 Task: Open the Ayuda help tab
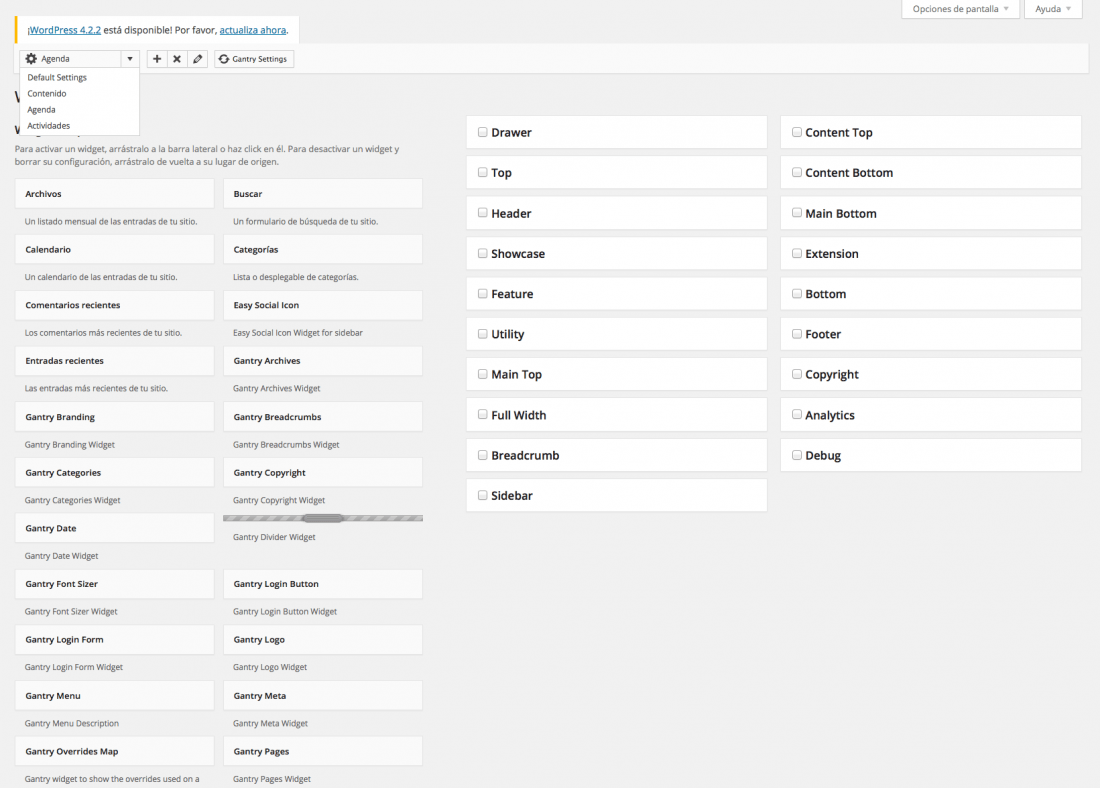[x=1053, y=9]
